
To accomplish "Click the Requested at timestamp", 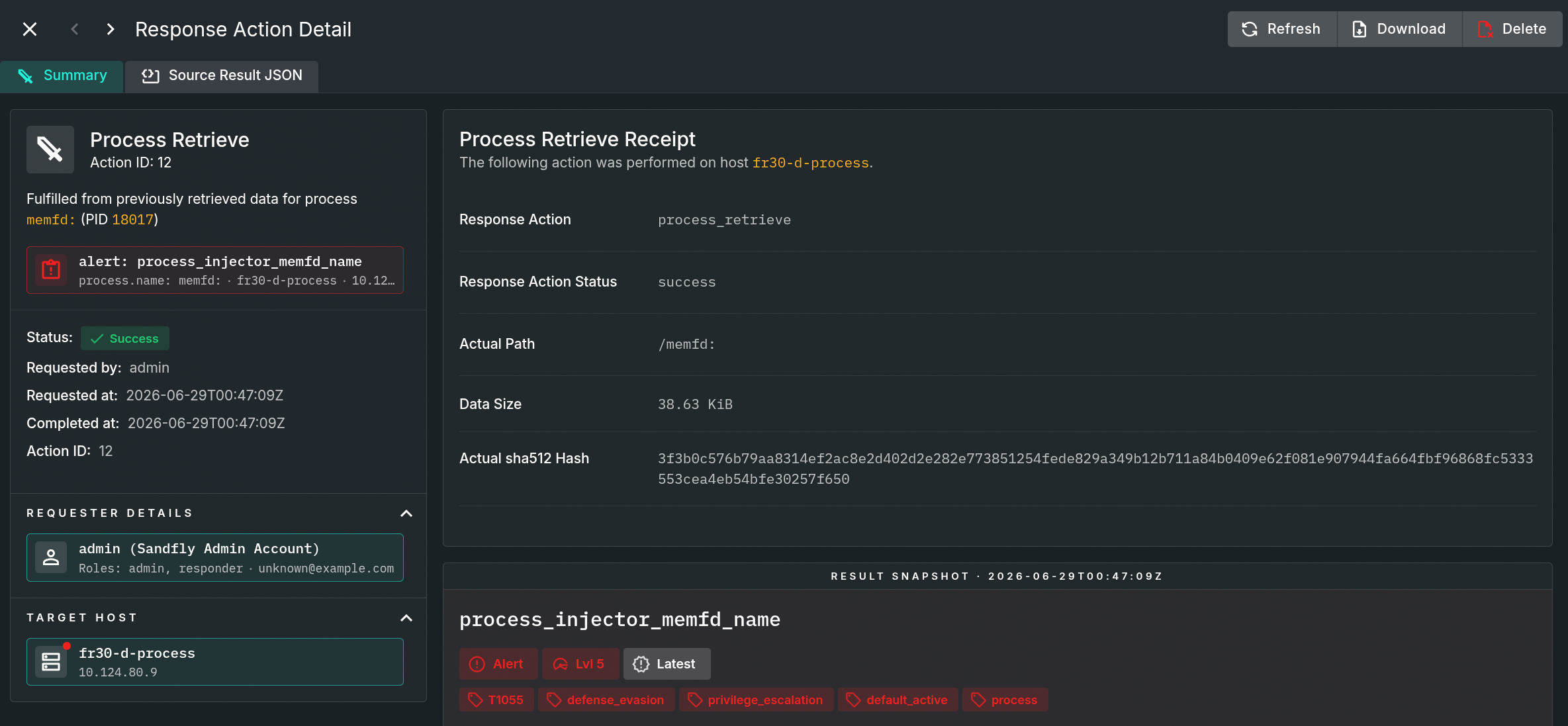I will click(205, 396).
